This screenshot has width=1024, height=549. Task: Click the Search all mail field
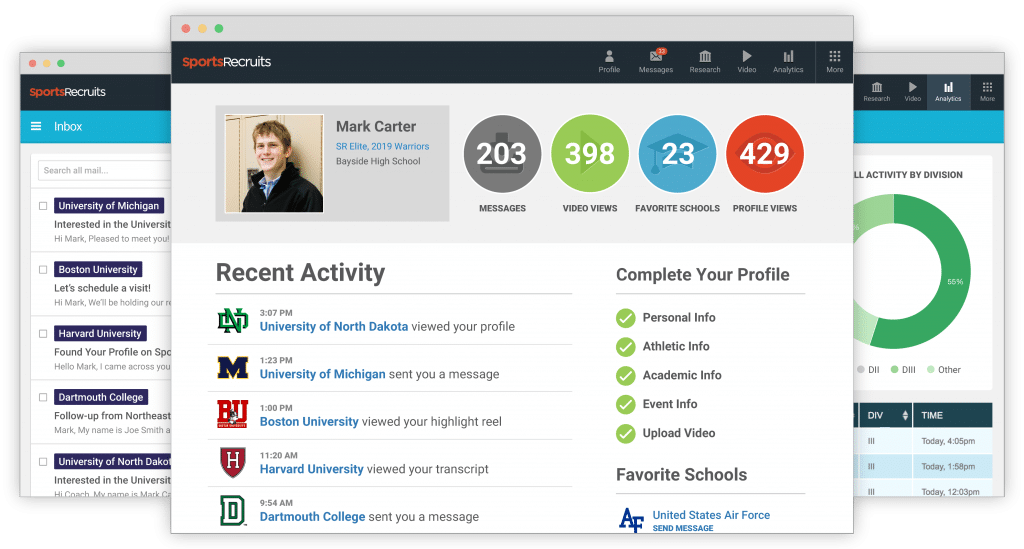pos(104,170)
